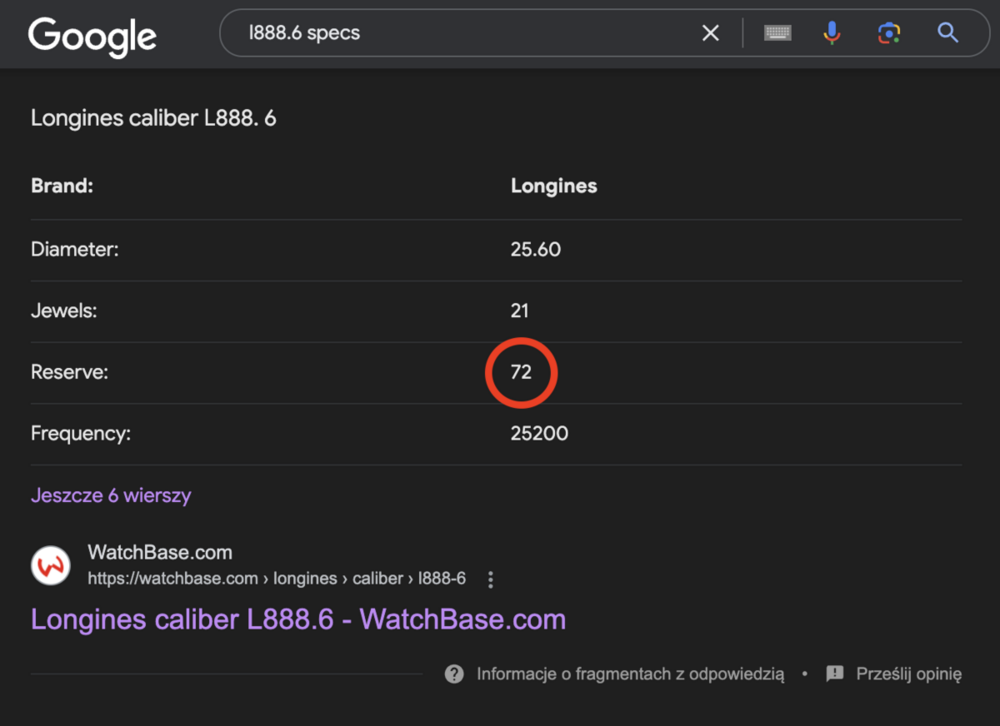Image resolution: width=1000 pixels, height=726 pixels.
Task: Open the Longines caliber L888.6 result link
Action: (x=298, y=619)
